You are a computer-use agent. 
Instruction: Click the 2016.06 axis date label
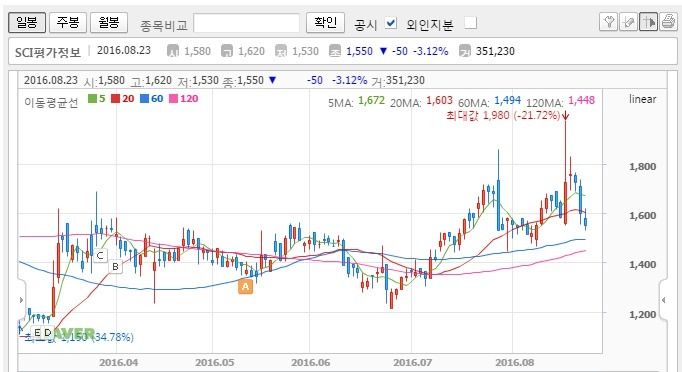click(311, 362)
